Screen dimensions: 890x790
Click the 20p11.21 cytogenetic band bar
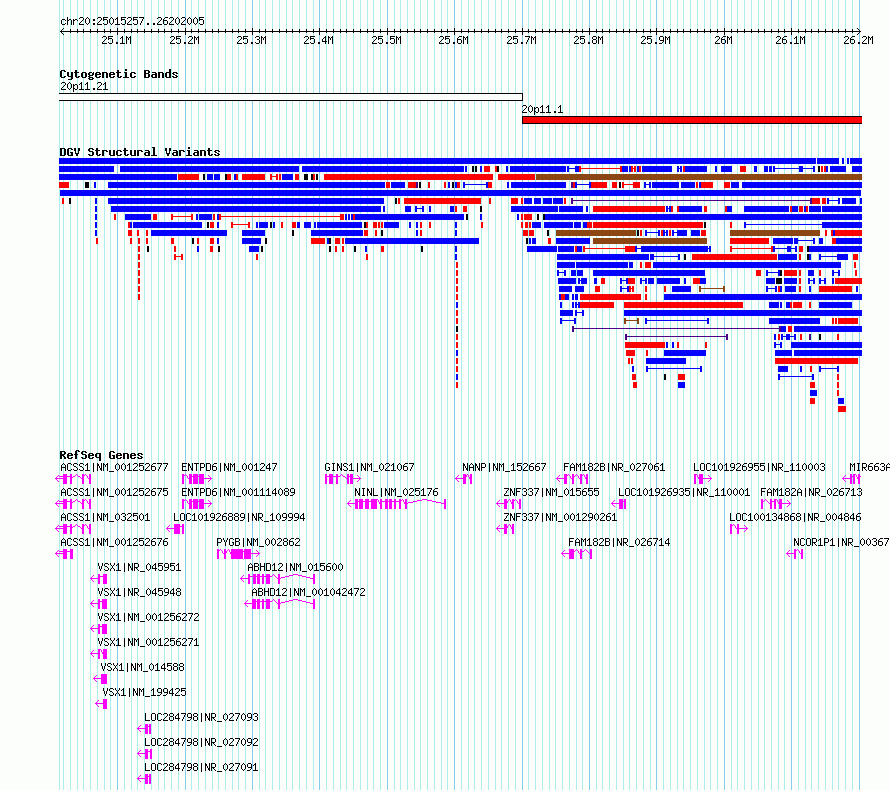point(291,97)
